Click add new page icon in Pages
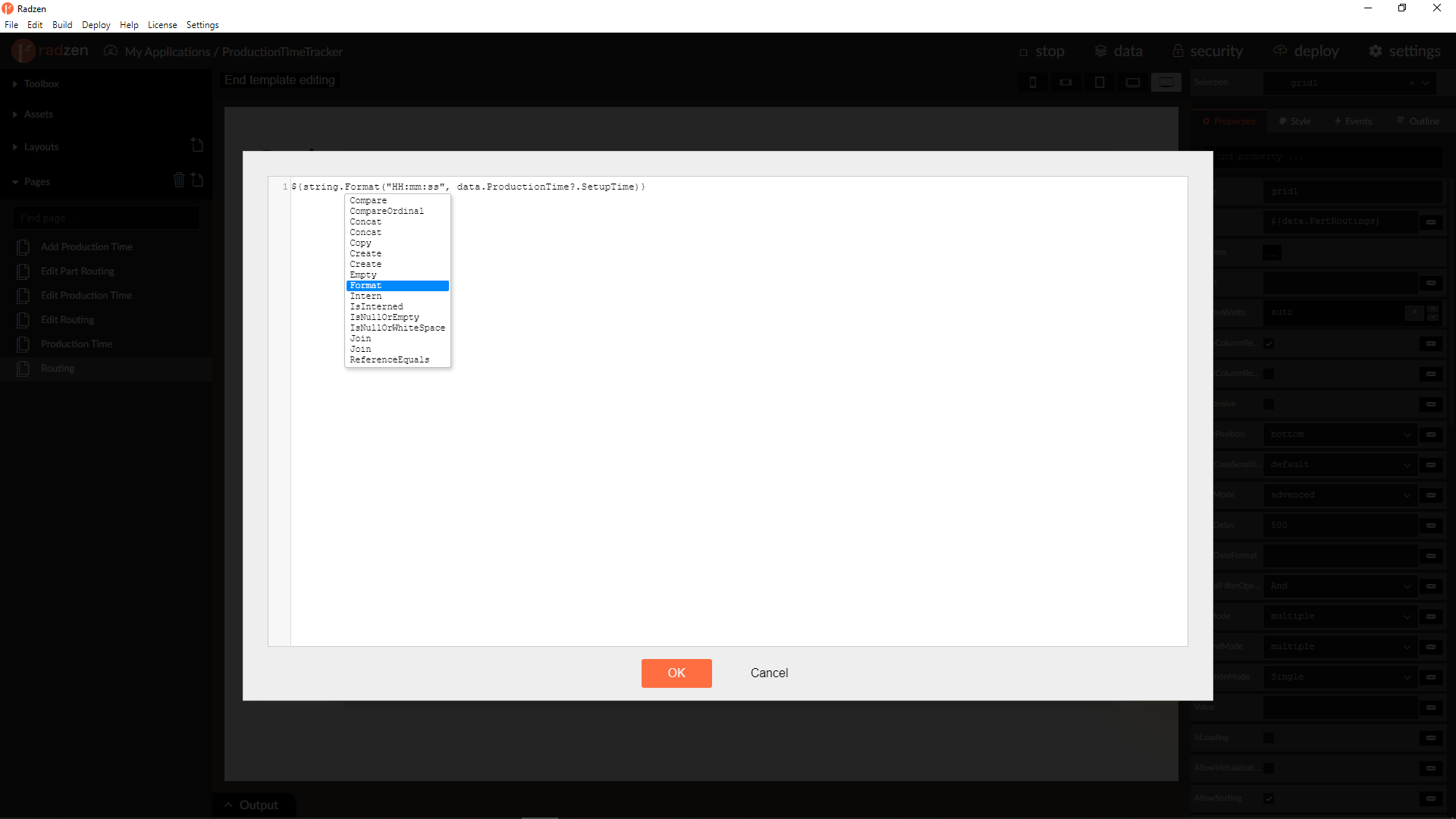 click(197, 180)
